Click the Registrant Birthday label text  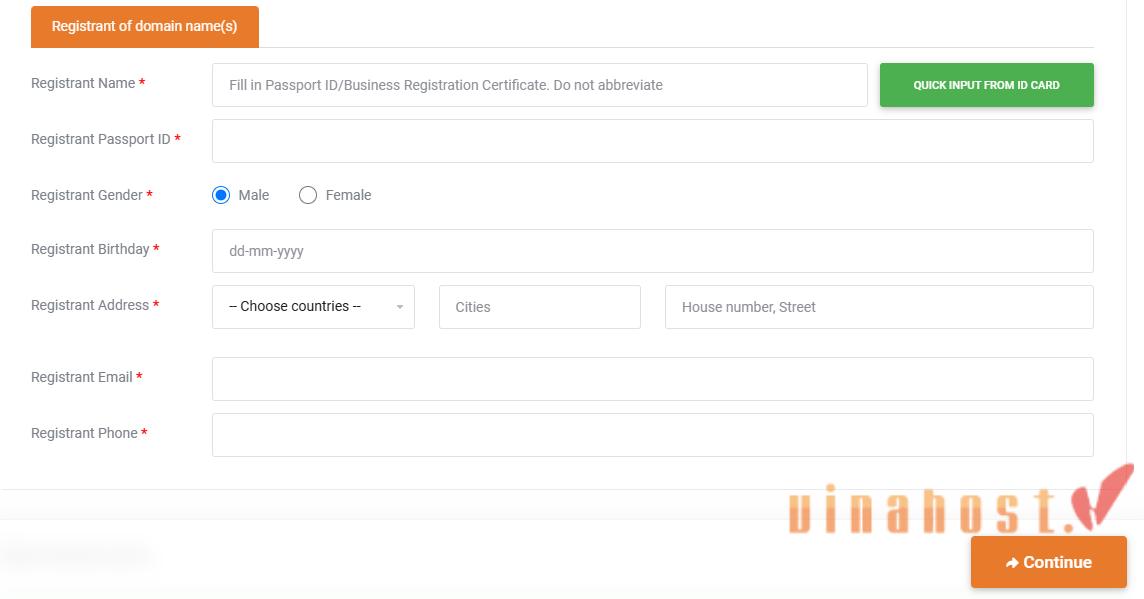point(90,249)
